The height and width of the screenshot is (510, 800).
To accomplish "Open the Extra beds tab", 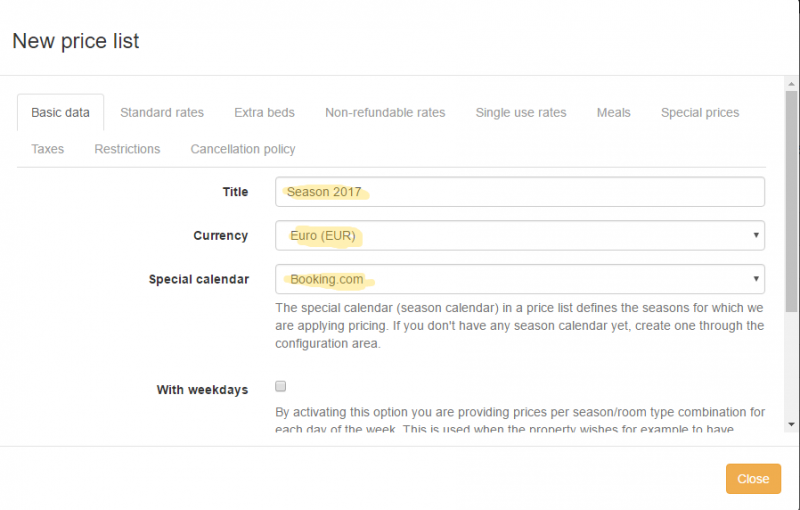I will click(264, 113).
